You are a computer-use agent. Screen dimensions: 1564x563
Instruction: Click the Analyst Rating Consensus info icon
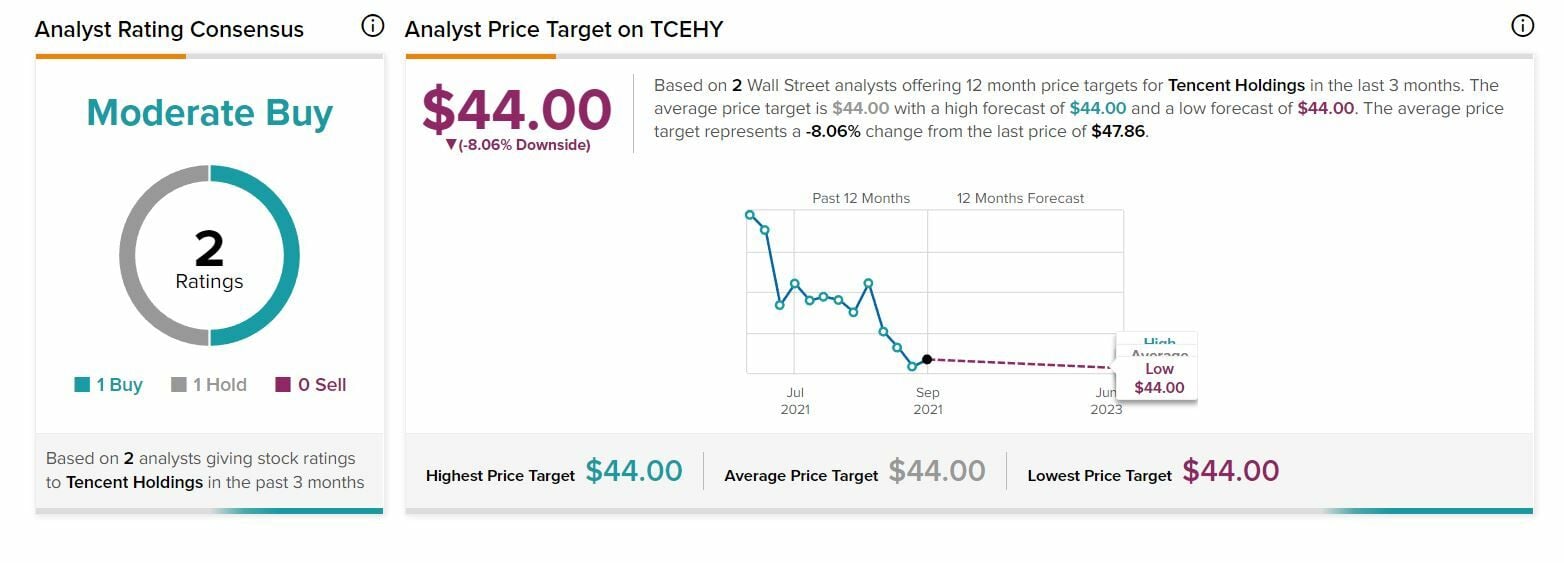click(x=372, y=27)
